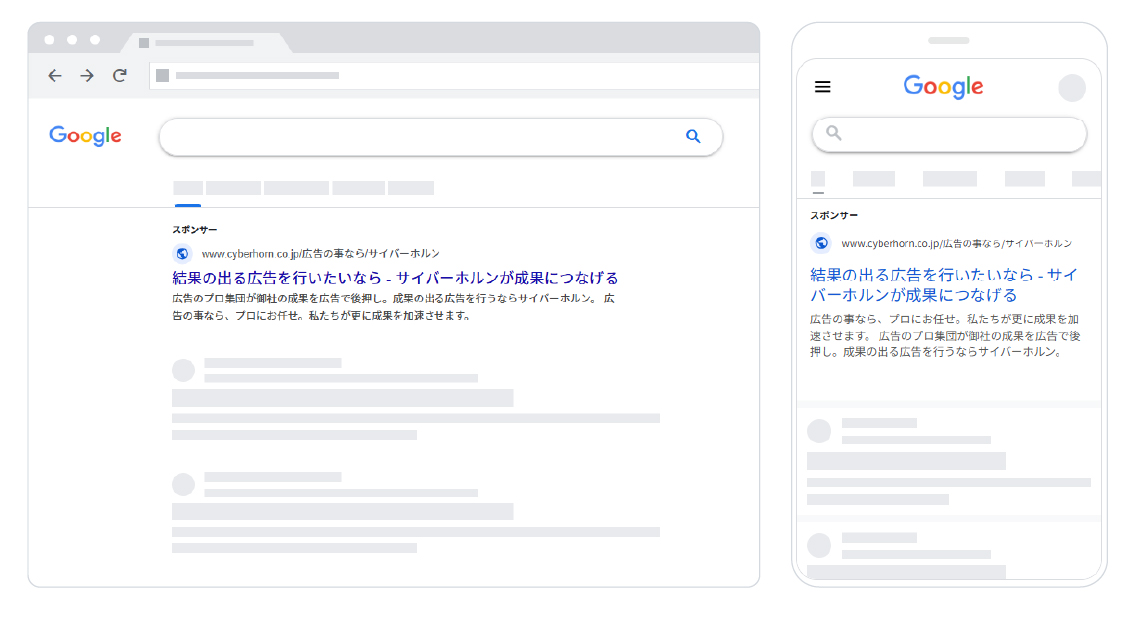The height and width of the screenshot is (642, 1136).
Task: Select the first underlined mobile search tab
Action: coord(818,179)
